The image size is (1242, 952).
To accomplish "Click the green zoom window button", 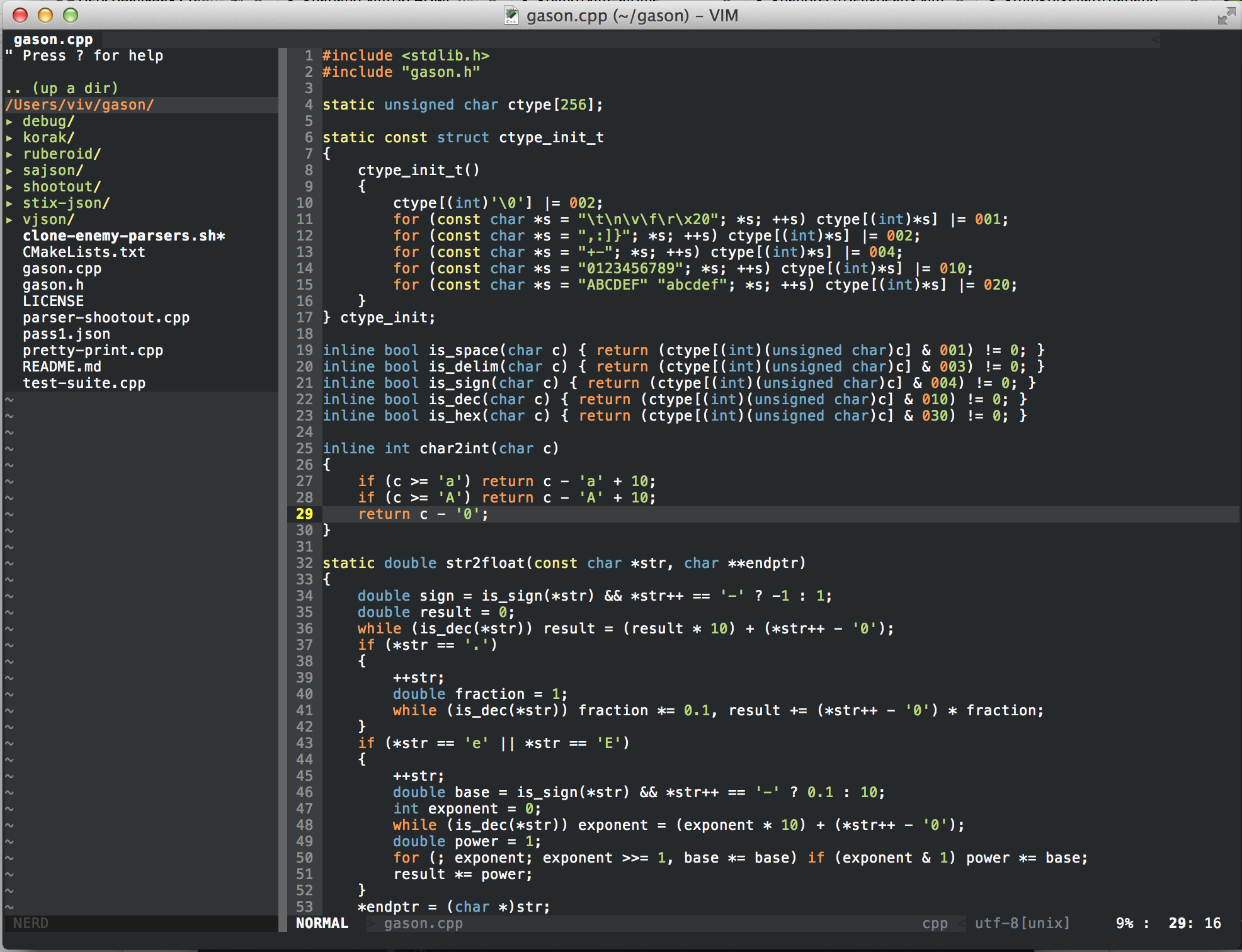I will pyautogui.click(x=71, y=15).
